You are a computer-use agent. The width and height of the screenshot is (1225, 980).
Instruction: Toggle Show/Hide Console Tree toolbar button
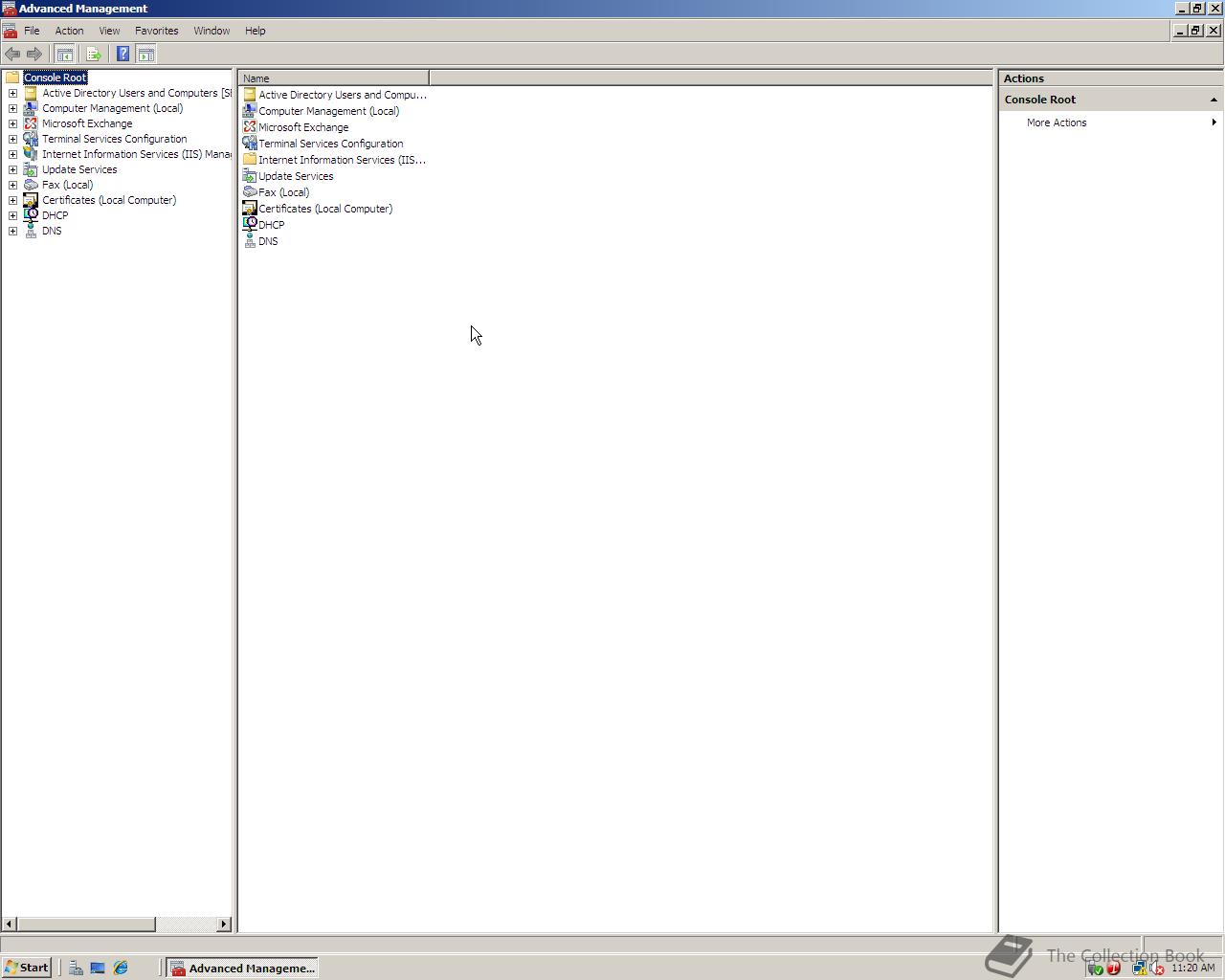(65, 55)
